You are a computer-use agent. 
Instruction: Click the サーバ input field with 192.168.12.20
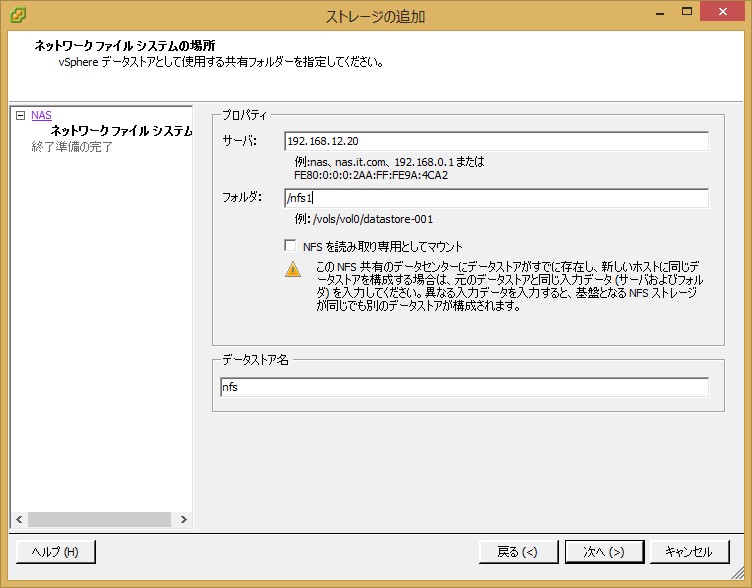[x=496, y=141]
